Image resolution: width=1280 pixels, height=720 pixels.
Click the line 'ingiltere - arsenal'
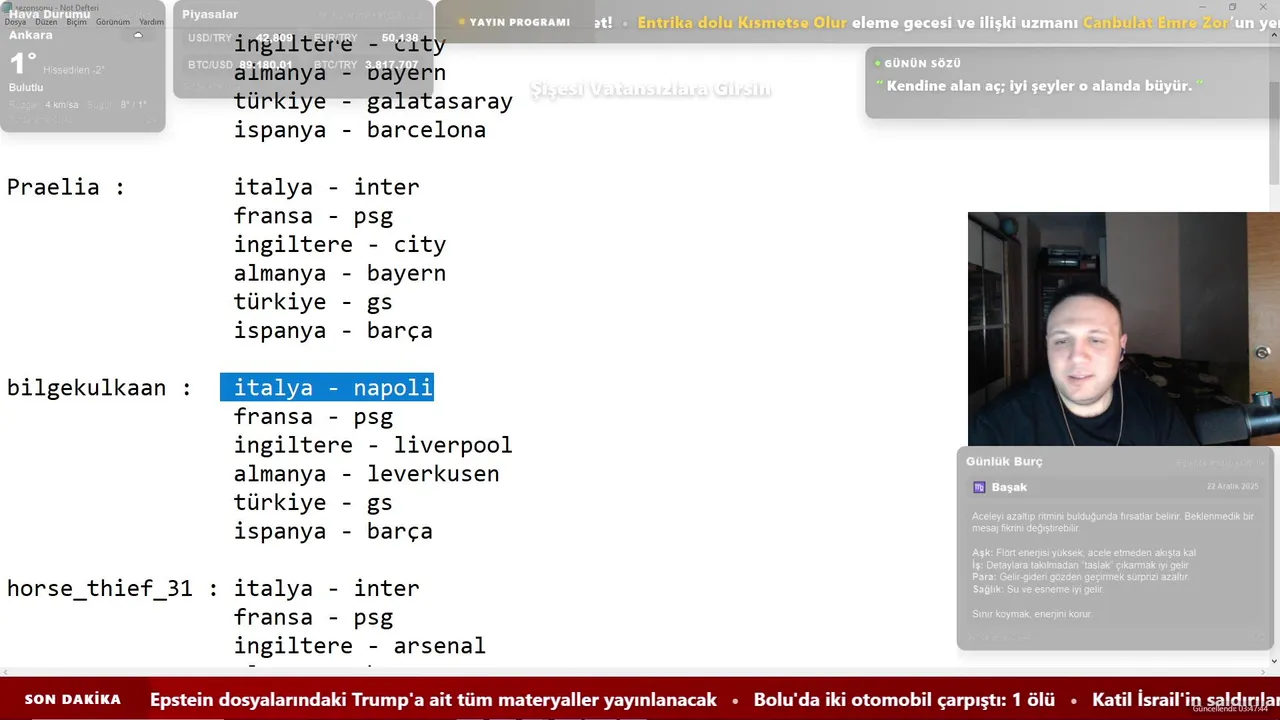(x=360, y=646)
